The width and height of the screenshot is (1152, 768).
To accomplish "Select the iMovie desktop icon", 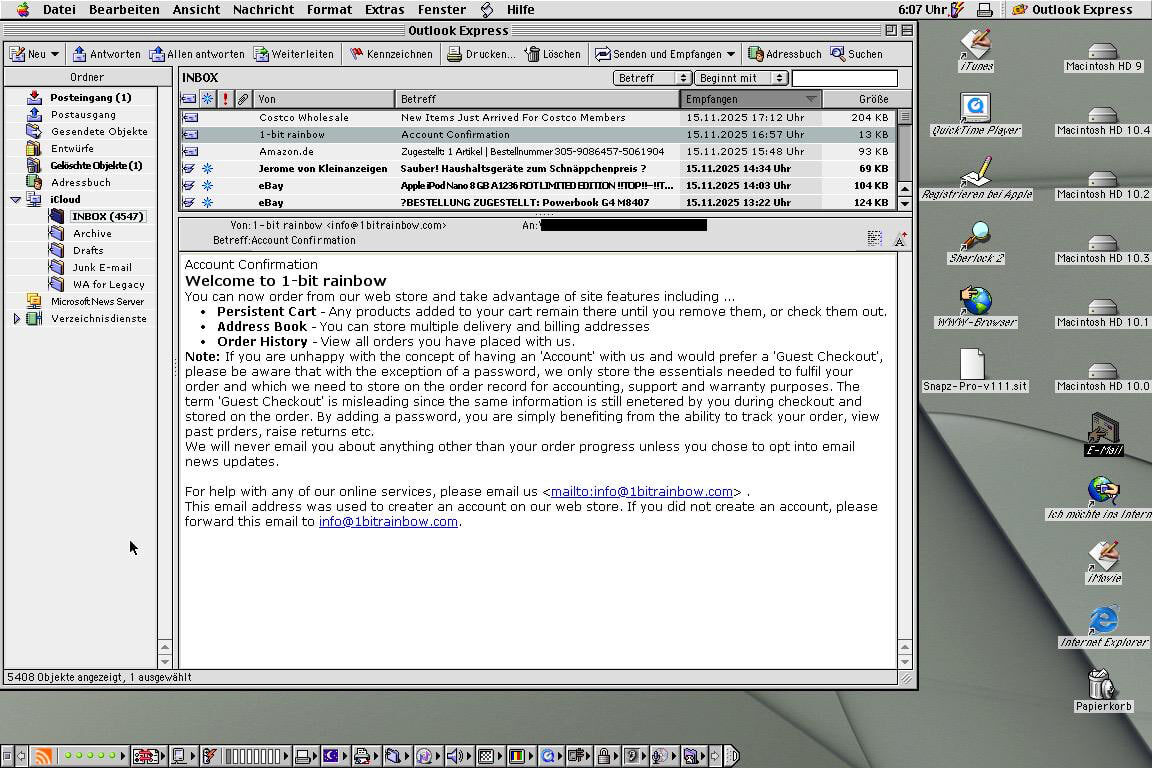I will coord(1103,562).
